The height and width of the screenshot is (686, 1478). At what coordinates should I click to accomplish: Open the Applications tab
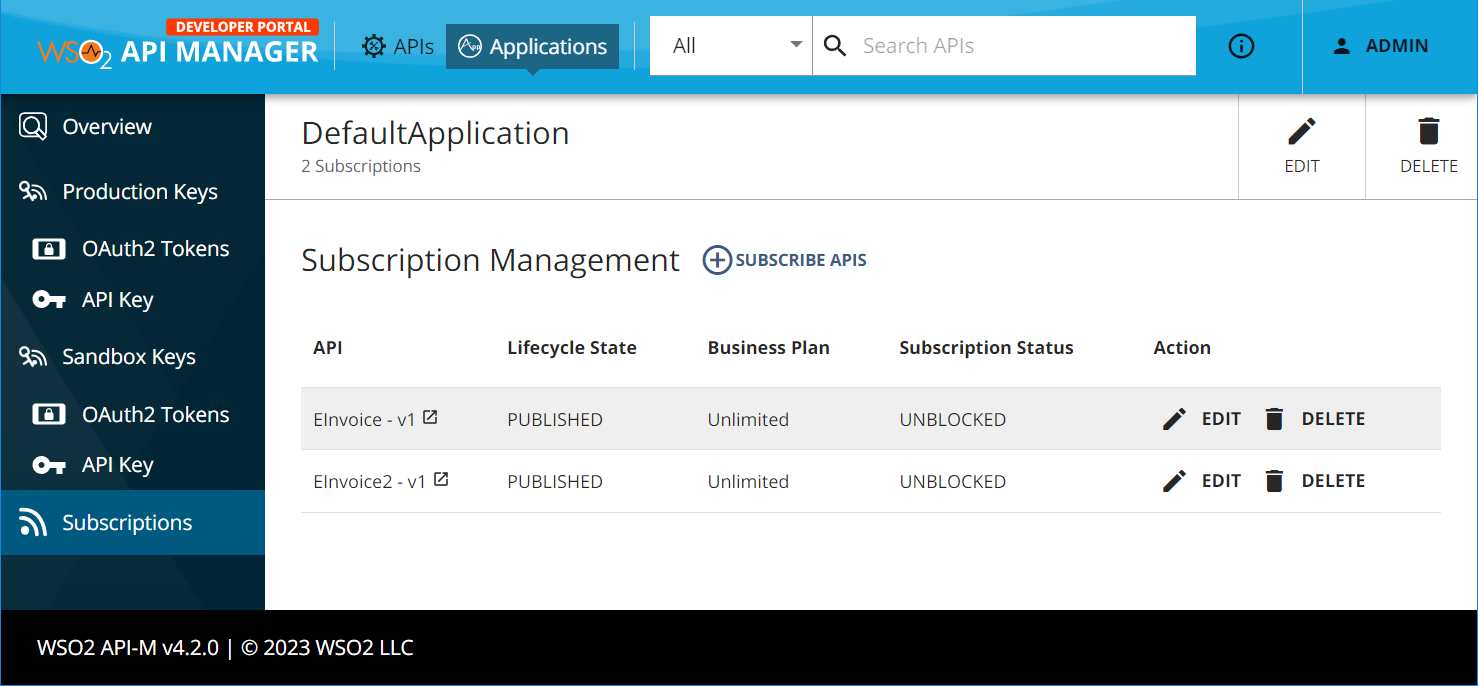(532, 46)
